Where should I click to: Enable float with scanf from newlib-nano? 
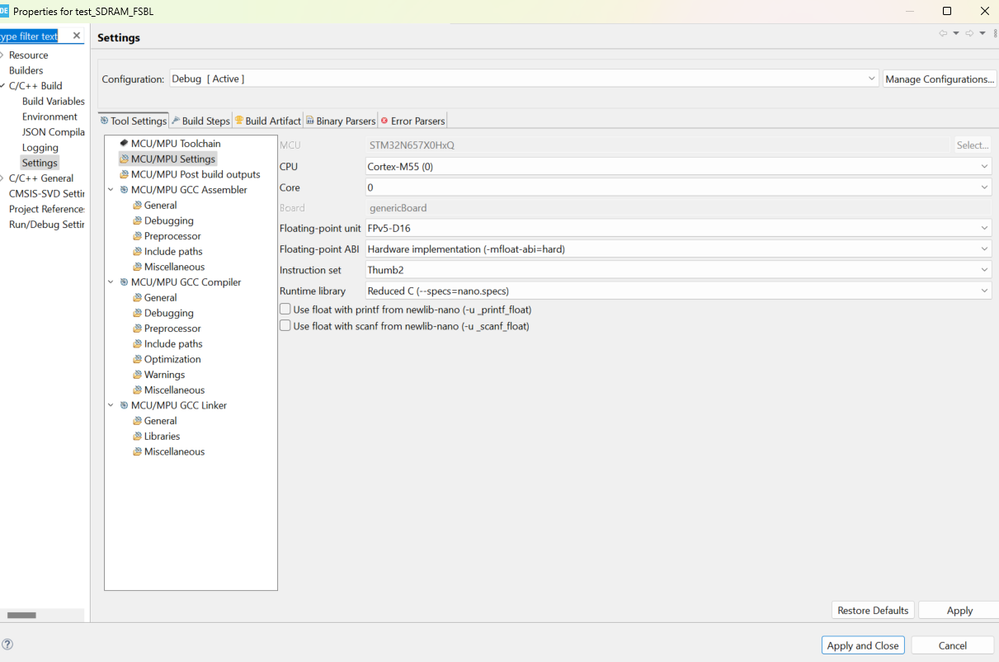285,326
